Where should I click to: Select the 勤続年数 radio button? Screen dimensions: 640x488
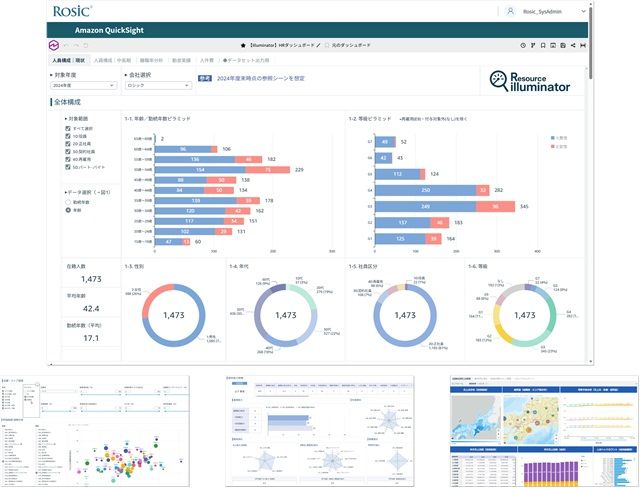pyautogui.click(x=67, y=202)
